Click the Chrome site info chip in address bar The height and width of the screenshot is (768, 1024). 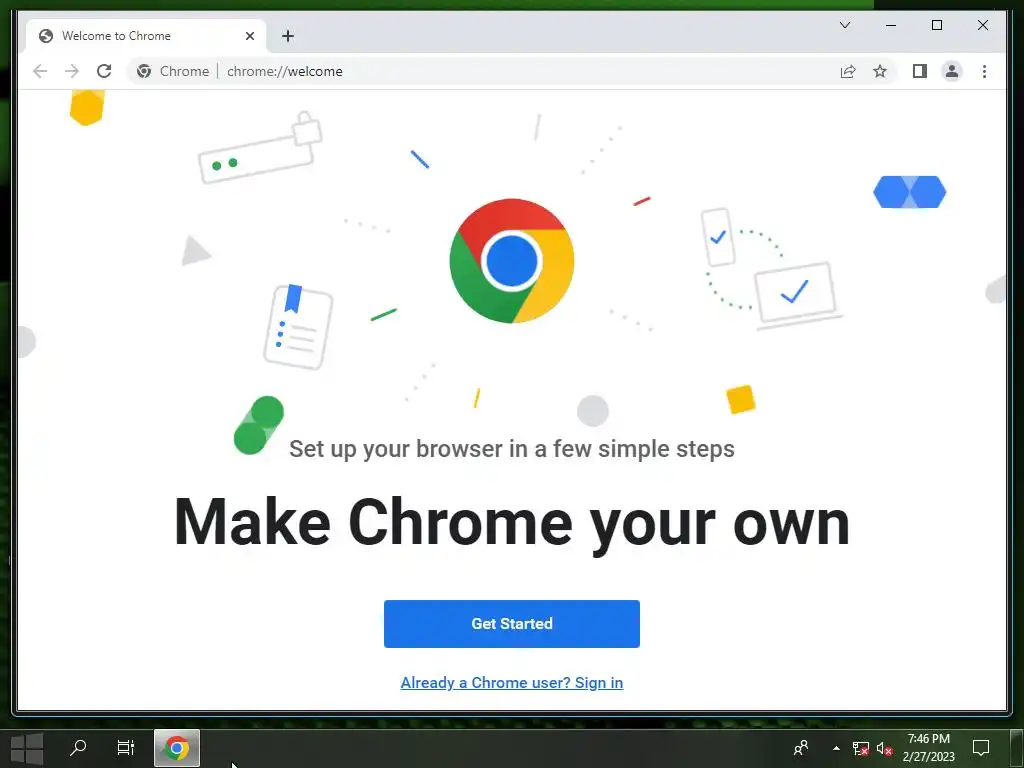pos(173,71)
